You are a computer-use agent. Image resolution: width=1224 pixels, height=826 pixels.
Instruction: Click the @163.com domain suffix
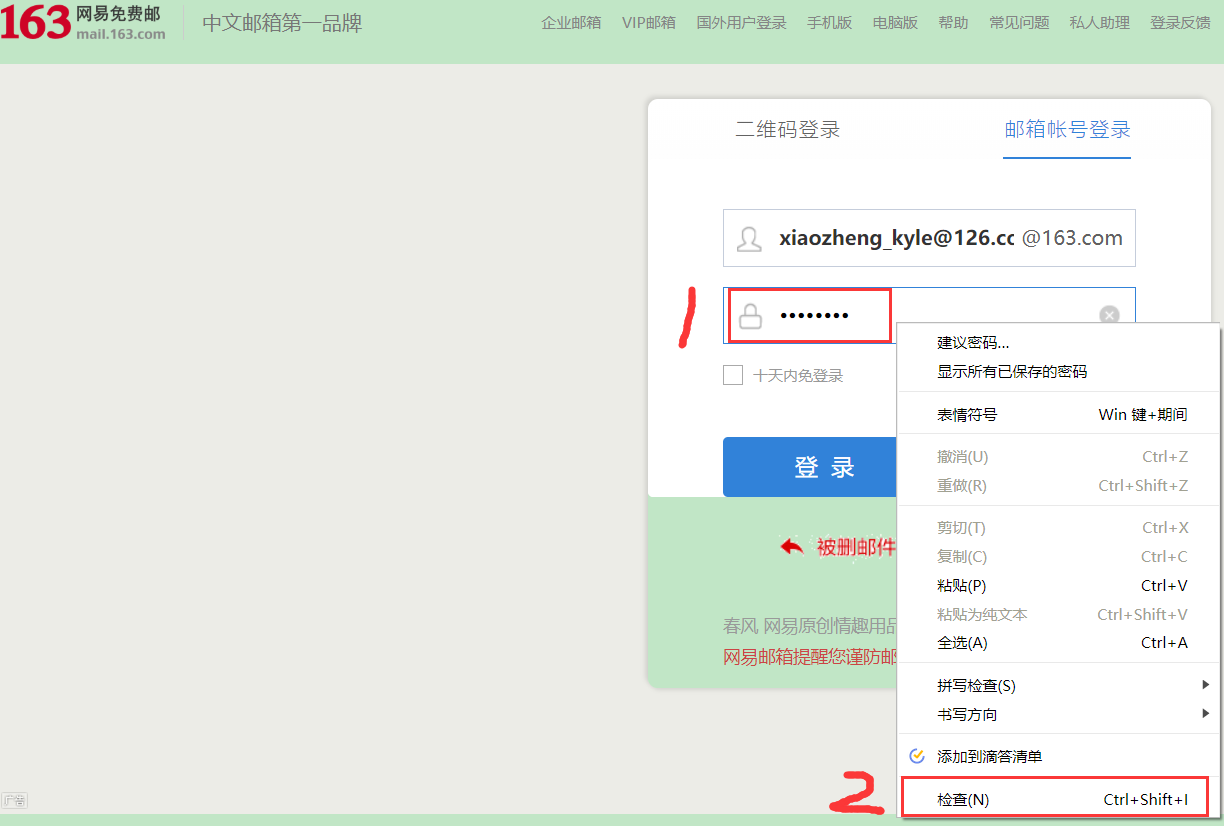click(1072, 238)
